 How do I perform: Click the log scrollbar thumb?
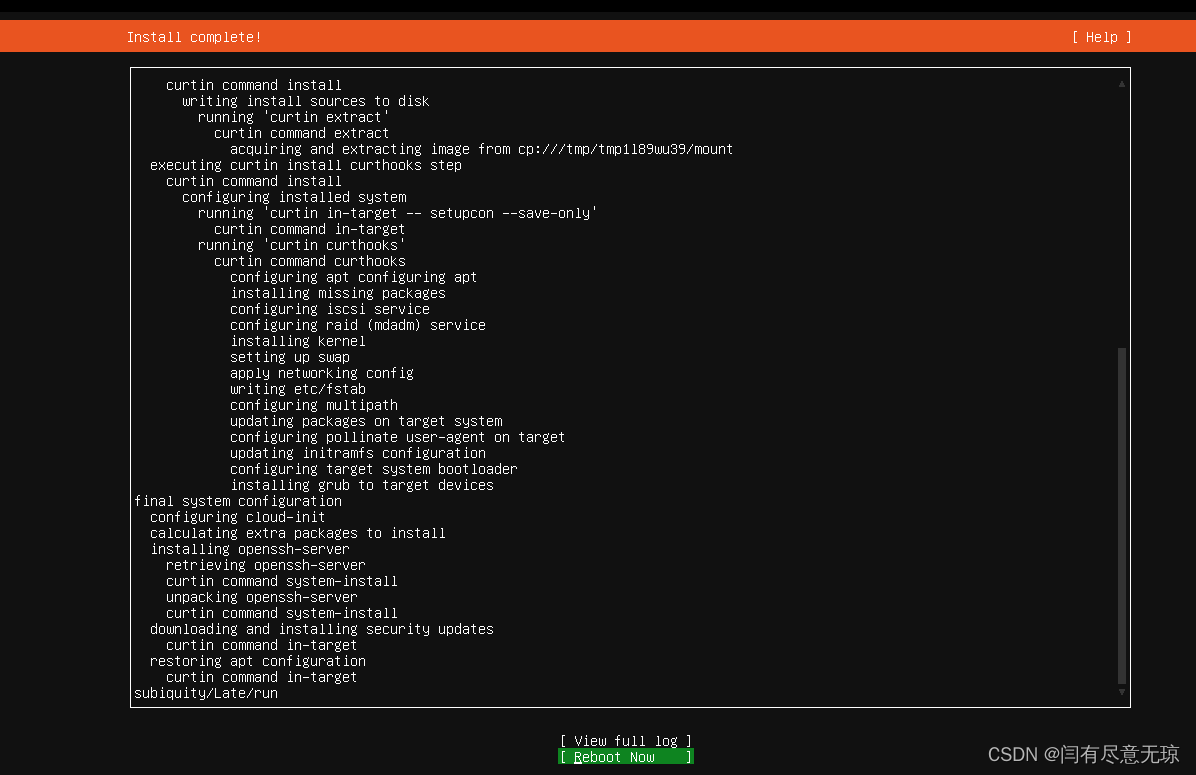(1121, 516)
